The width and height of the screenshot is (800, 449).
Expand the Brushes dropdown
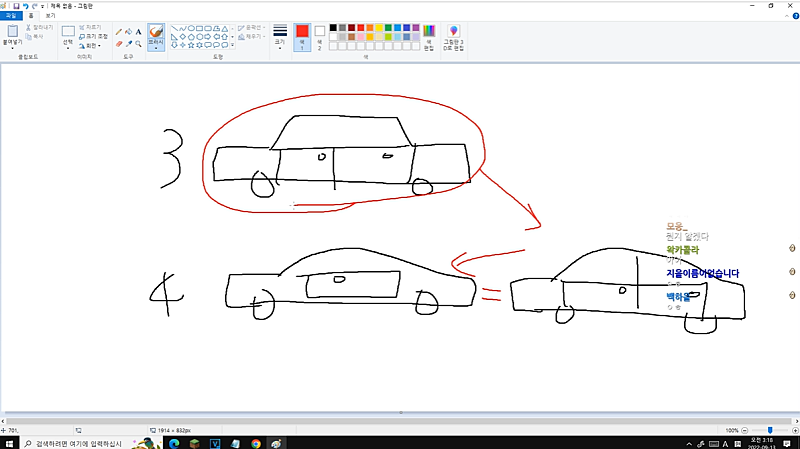tap(157, 48)
